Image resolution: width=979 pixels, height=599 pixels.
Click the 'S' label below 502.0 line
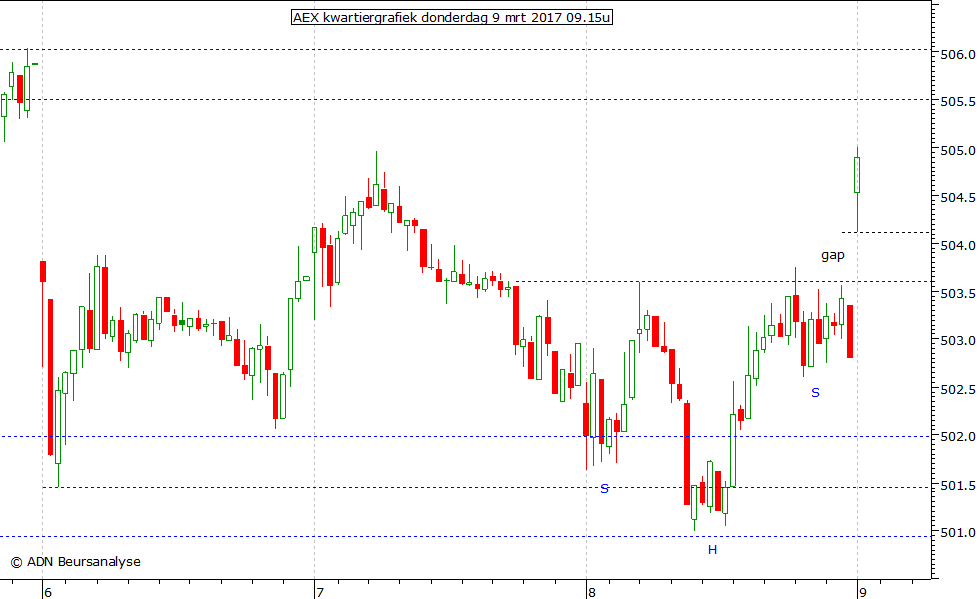(x=604, y=488)
